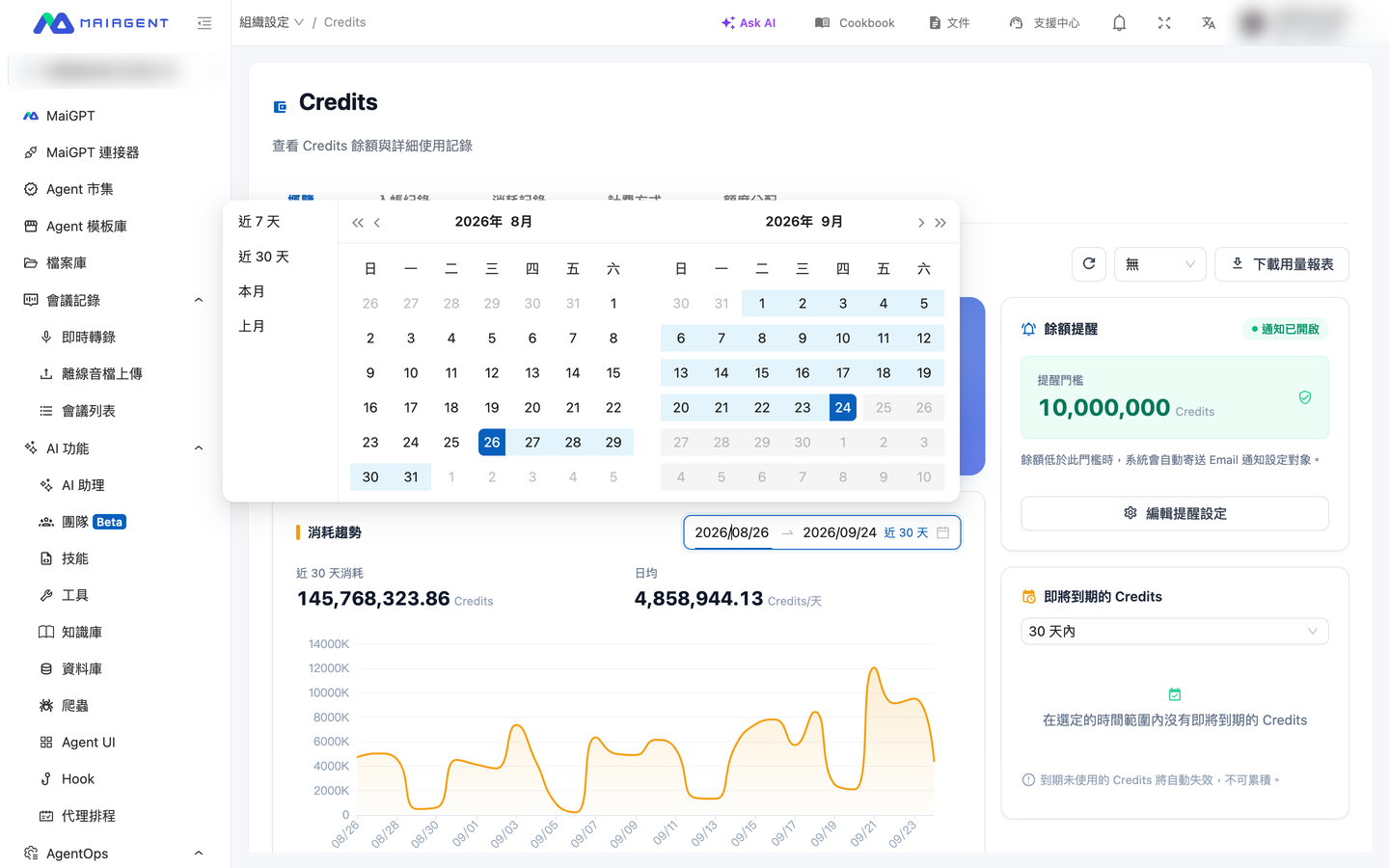Click the 代理排程 schedule icon
1389x868 pixels.
click(46, 816)
